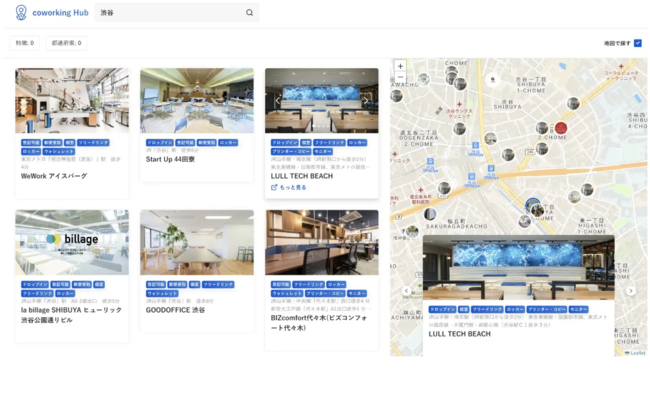Image resolution: width=650 pixels, height=405 pixels.
Task: Zoom out the map with minus button
Action: [400, 77]
